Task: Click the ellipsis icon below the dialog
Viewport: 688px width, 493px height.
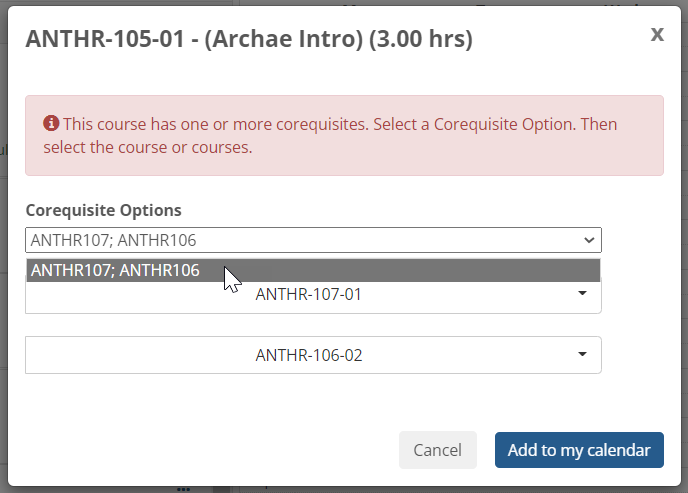Action: point(184,490)
